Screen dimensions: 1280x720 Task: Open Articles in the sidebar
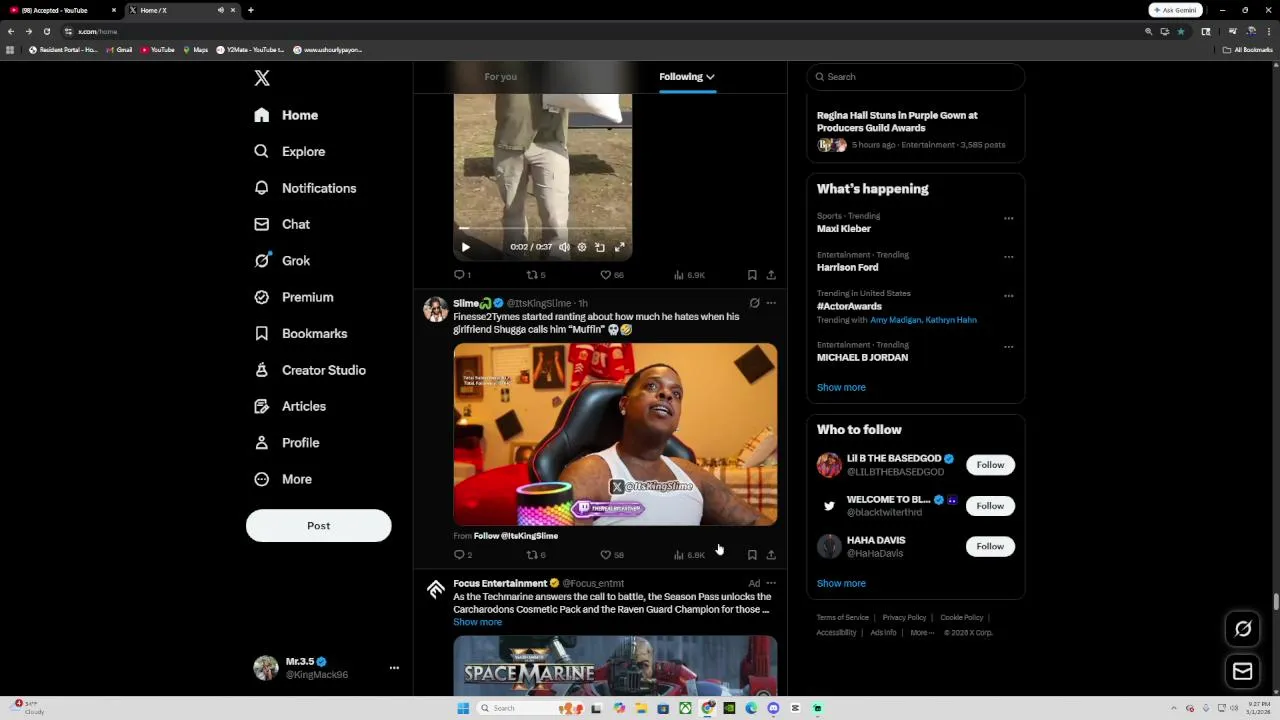[x=290, y=406]
